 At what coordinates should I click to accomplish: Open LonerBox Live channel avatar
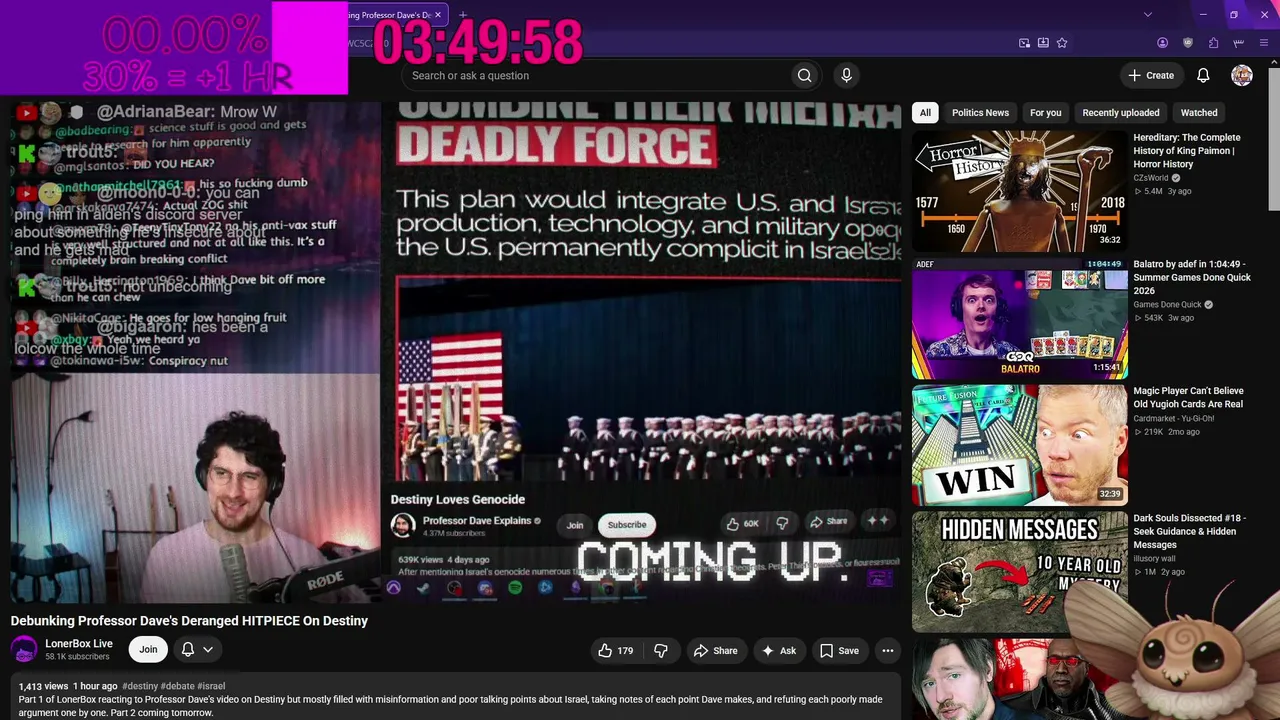click(x=24, y=650)
